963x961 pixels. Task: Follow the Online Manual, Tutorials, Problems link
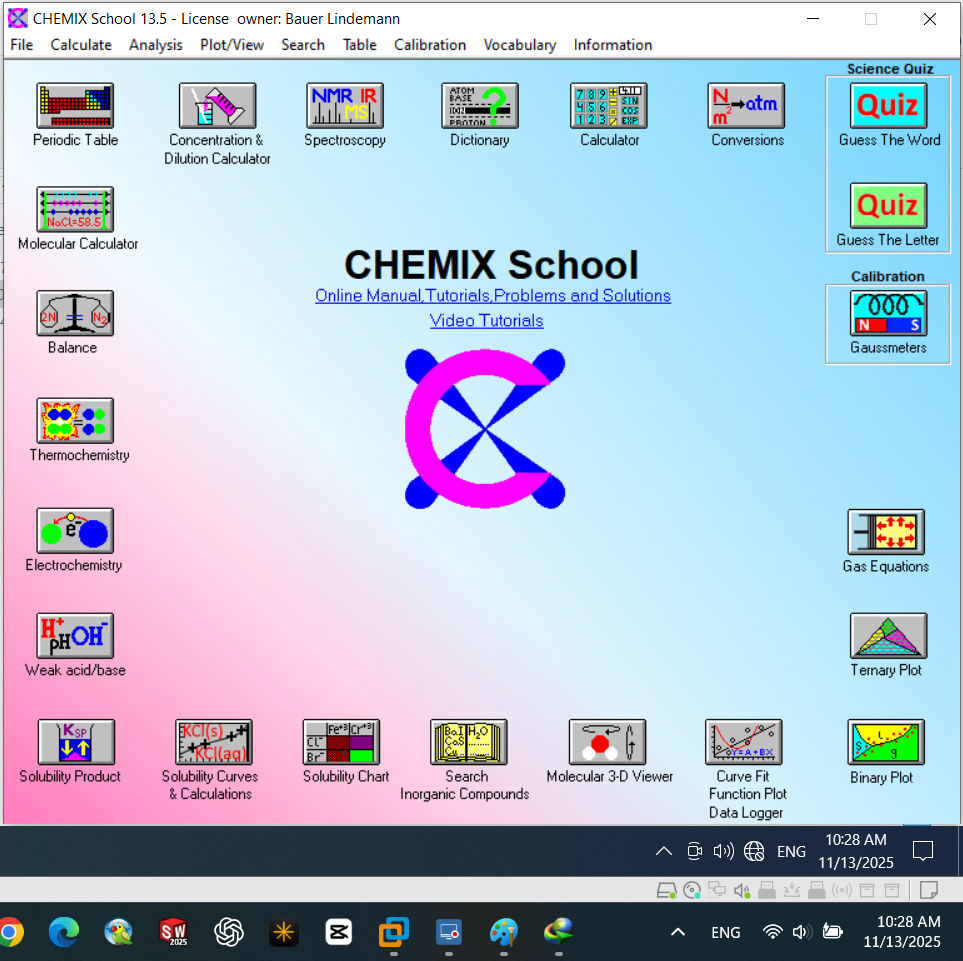[x=493, y=296]
